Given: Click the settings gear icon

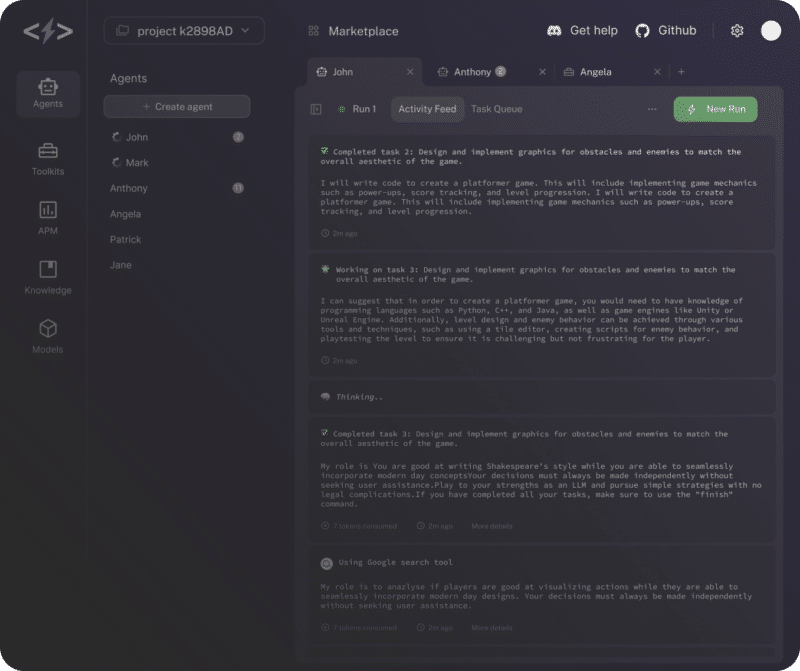Looking at the screenshot, I should click(737, 31).
